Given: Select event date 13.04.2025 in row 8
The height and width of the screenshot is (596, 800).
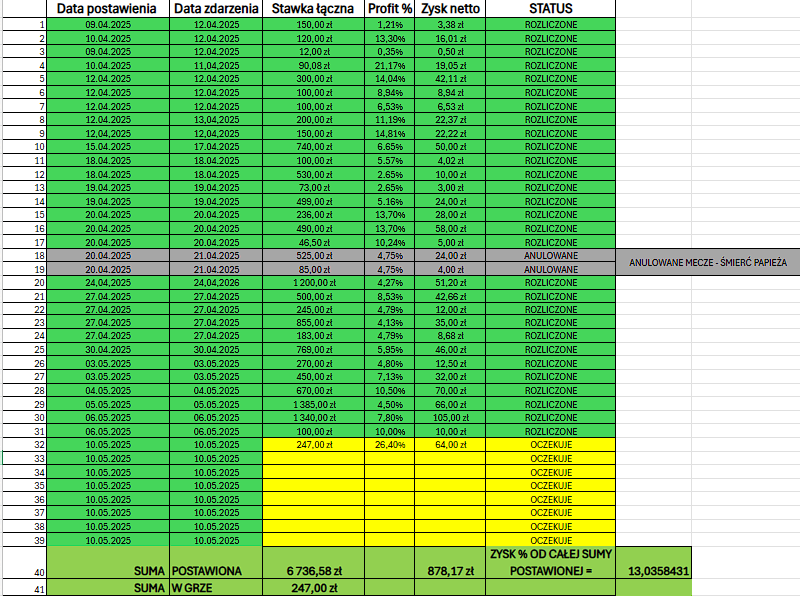Looking at the screenshot, I should point(216,119).
